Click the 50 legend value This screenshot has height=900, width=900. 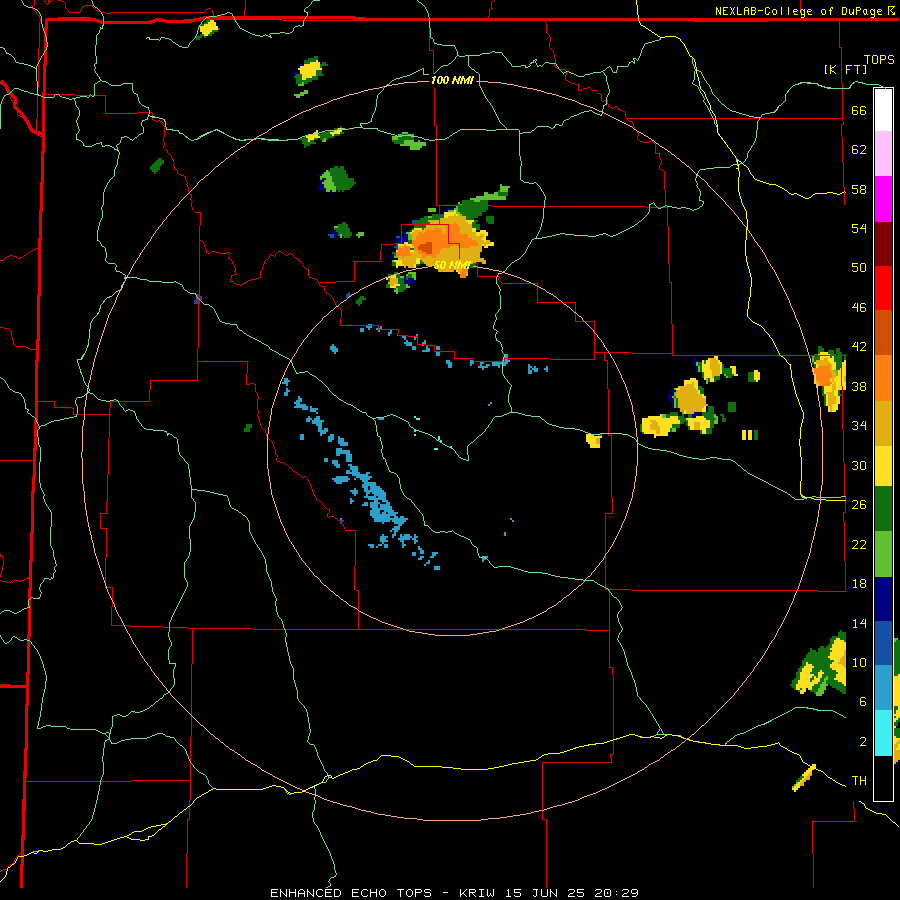click(859, 268)
